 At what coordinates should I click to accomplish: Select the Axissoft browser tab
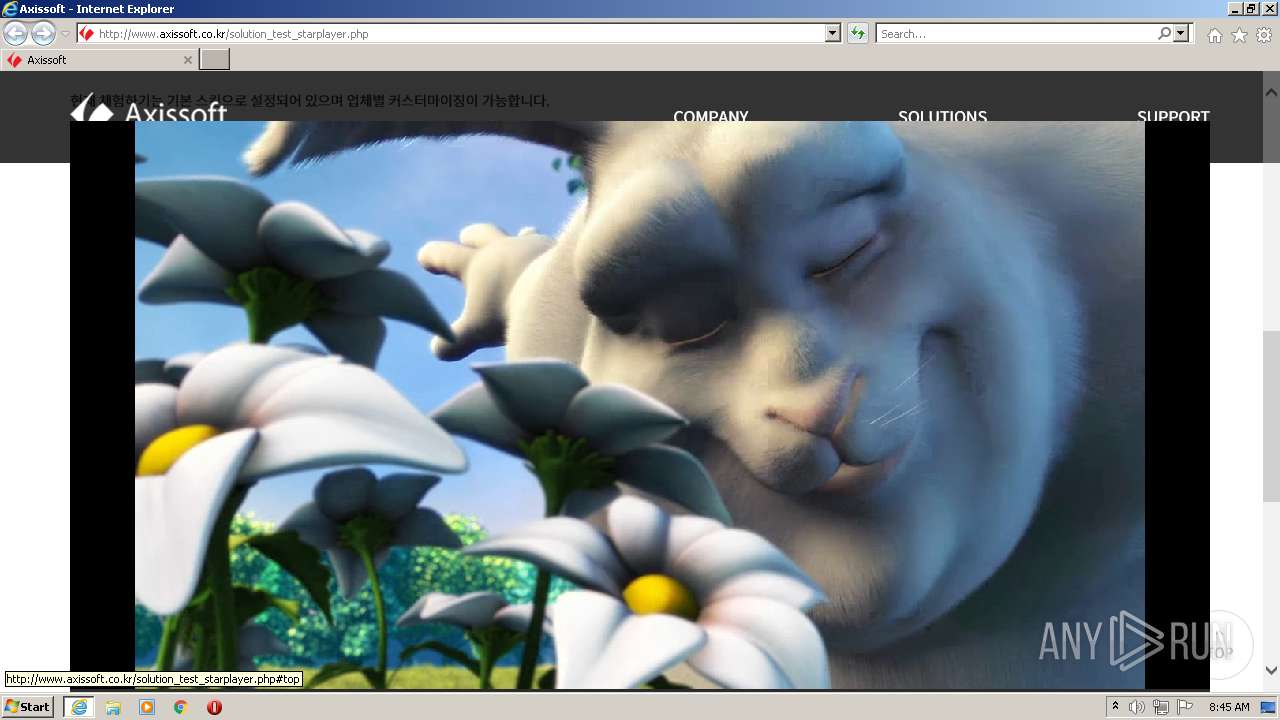99,60
